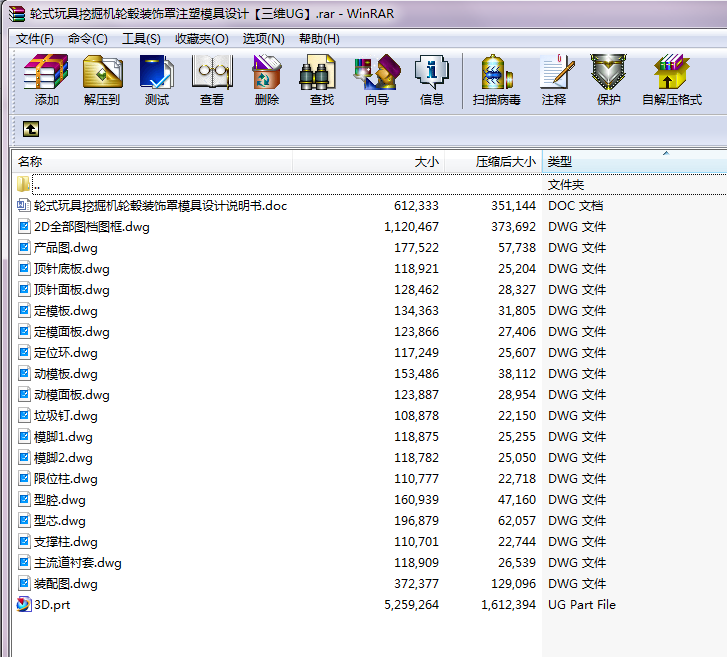Click the 'DOC 文档' type cell
This screenshot has height=657, width=727.
[575, 205]
